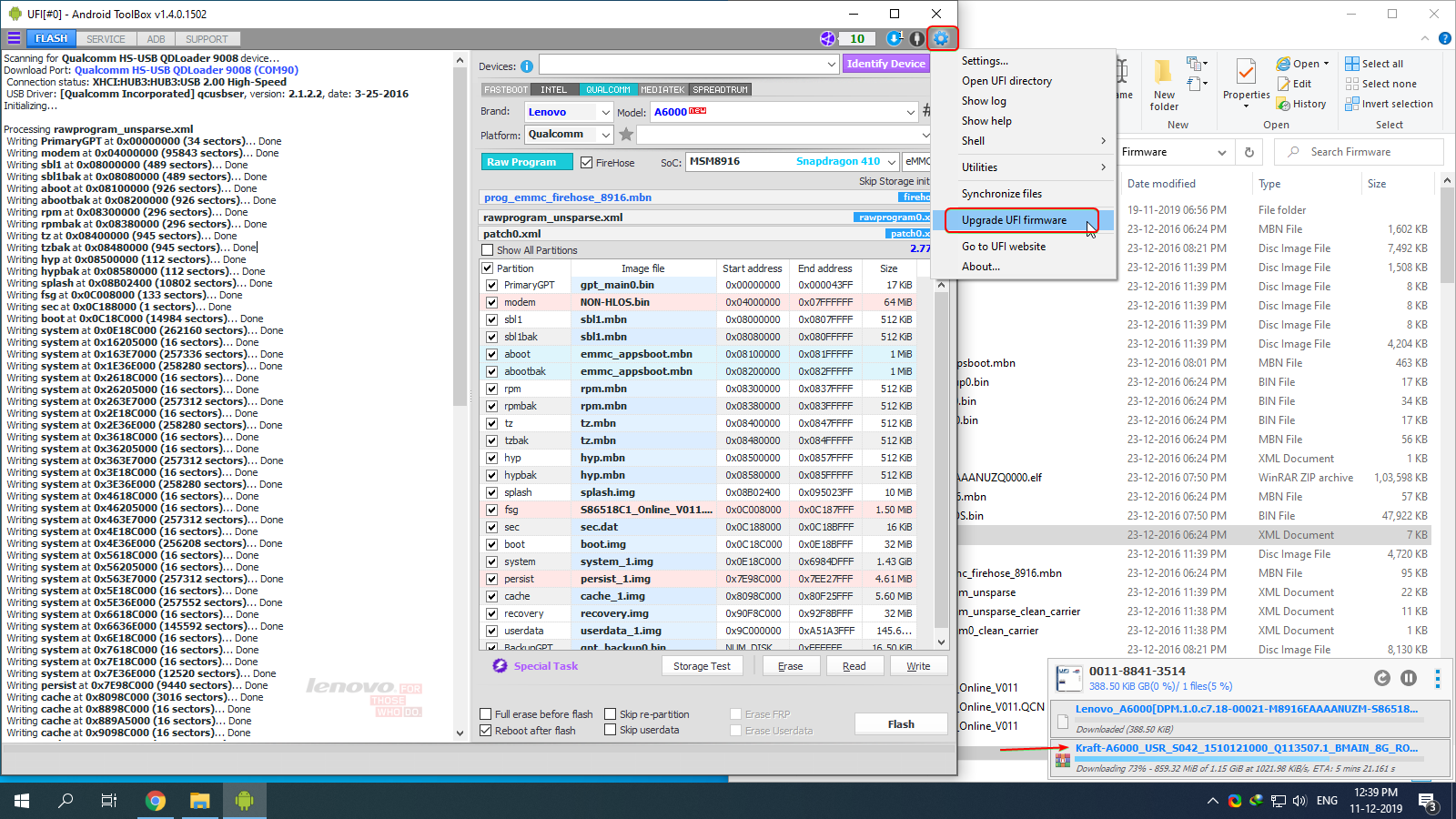
Task: Open the UFI hamburger menu icon
Action: click(14, 38)
